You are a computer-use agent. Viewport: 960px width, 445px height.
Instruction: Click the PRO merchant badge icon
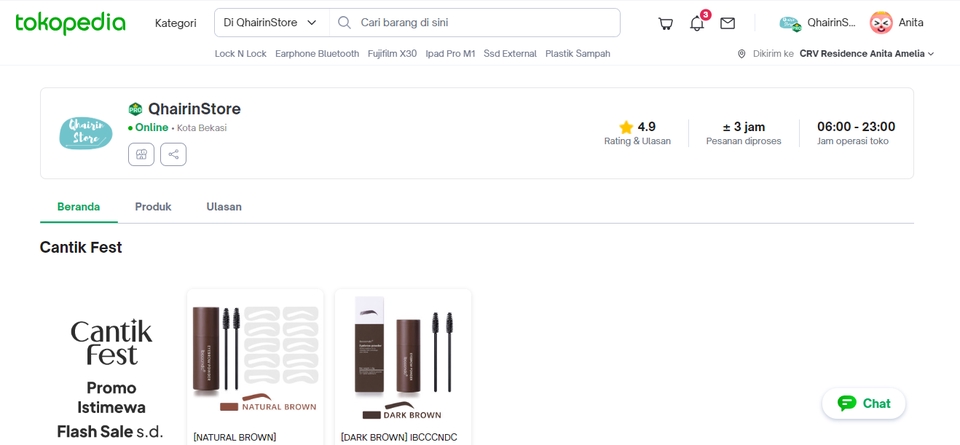(x=135, y=110)
